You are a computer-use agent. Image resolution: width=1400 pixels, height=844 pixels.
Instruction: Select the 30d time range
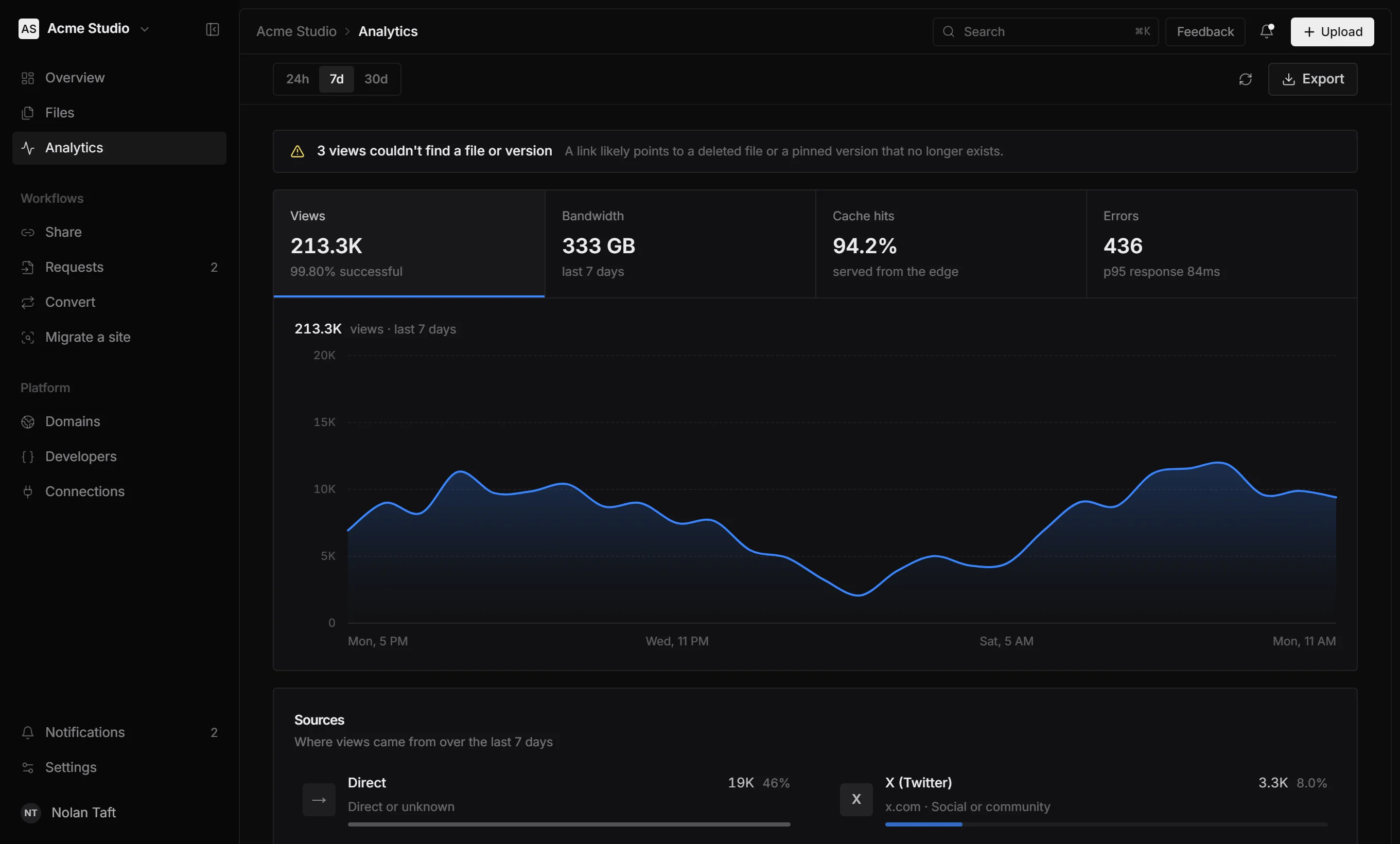[376, 79]
